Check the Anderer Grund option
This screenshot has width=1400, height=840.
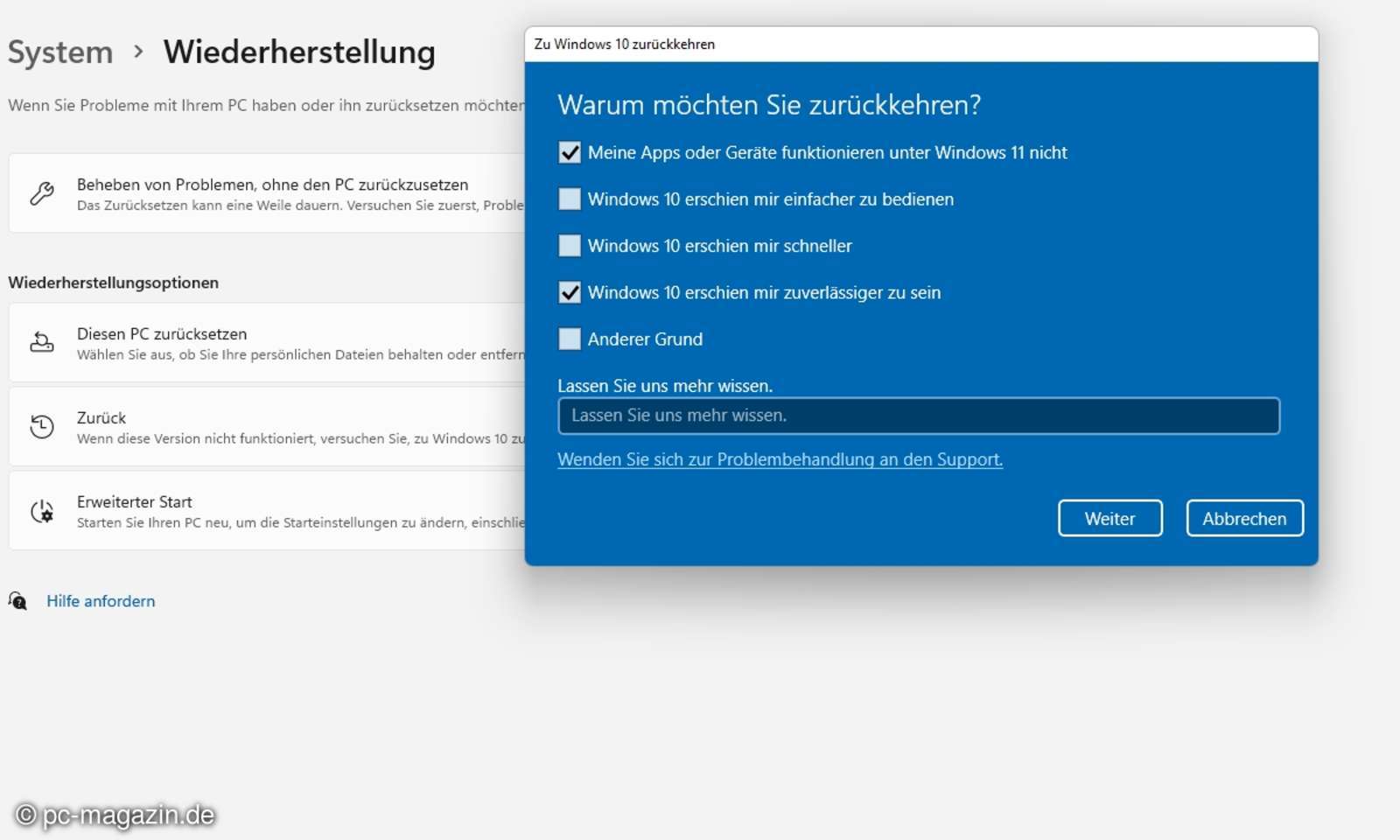point(570,339)
